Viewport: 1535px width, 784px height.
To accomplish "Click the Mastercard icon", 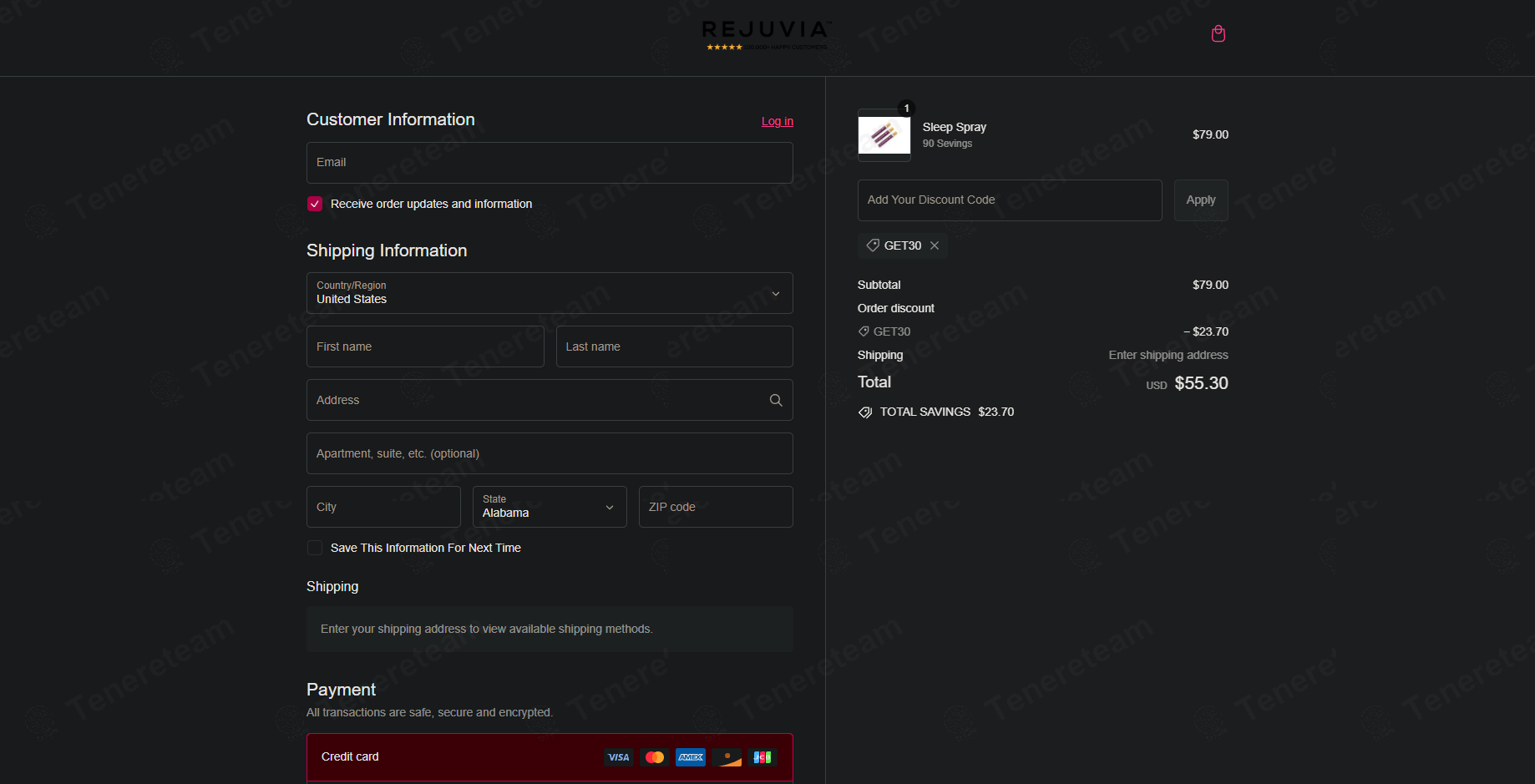I will pyautogui.click(x=655, y=757).
